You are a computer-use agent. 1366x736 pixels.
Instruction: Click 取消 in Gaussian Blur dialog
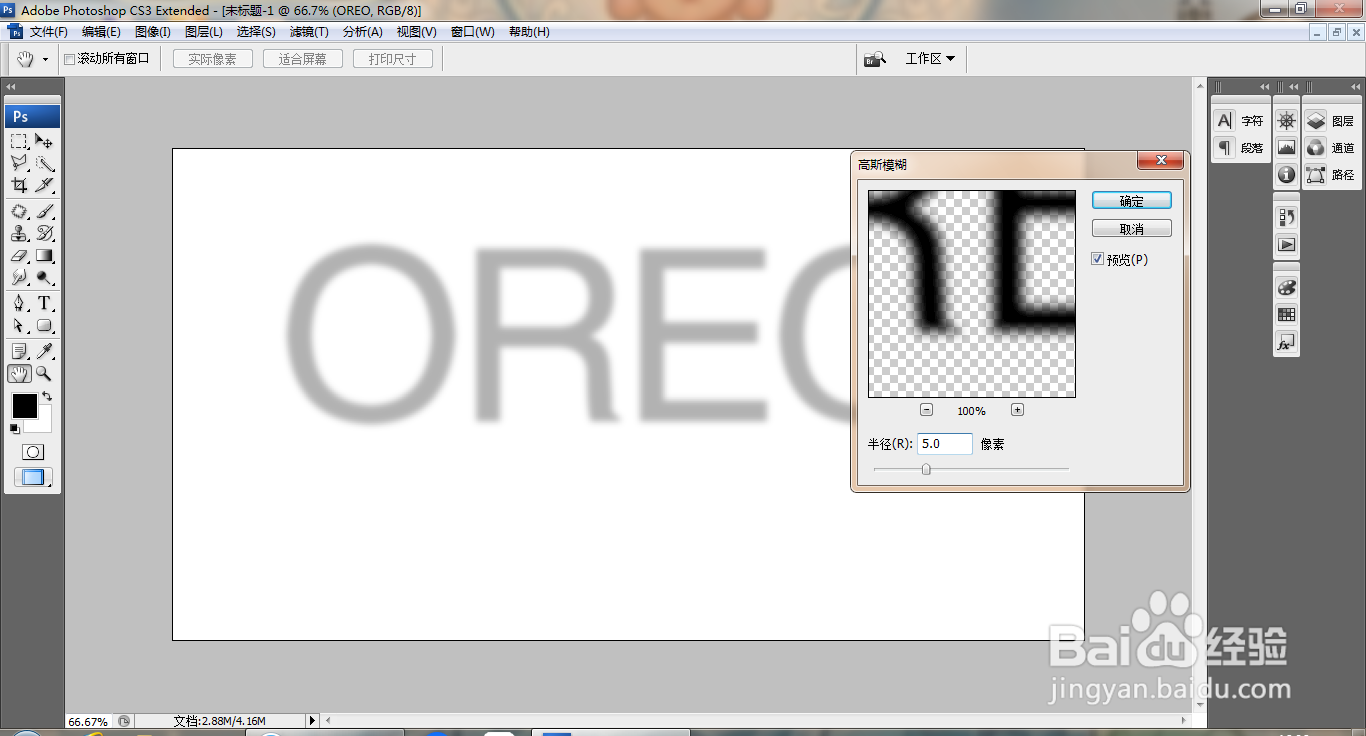1131,229
